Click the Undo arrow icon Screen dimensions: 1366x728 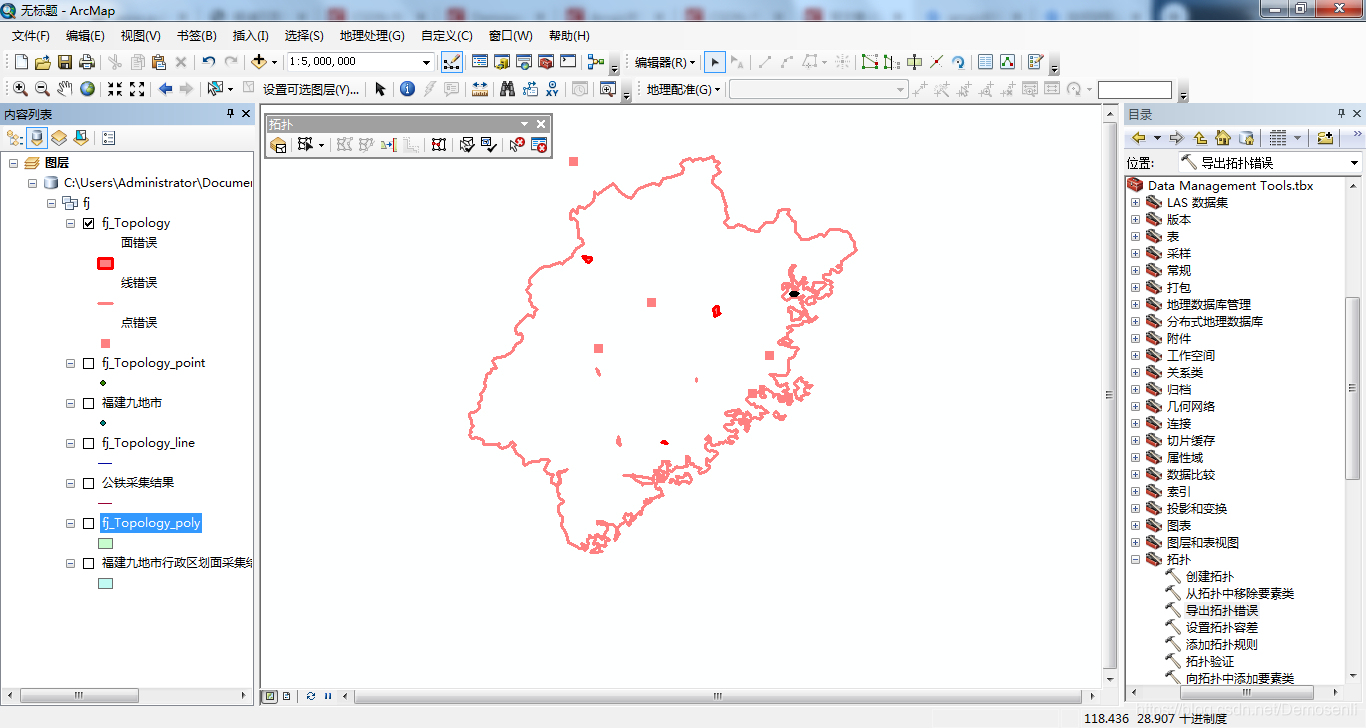[x=208, y=62]
